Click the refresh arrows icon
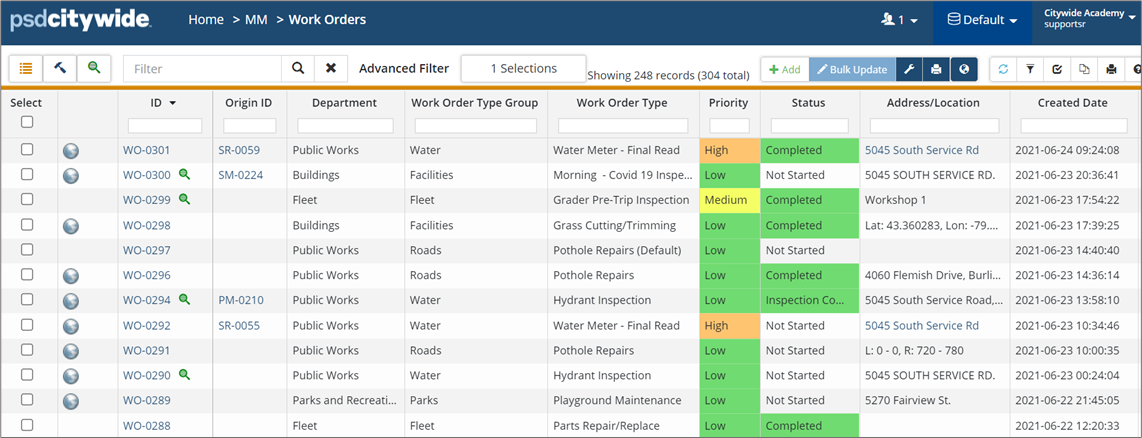Screen dimensions: 1142x438 point(1003,69)
